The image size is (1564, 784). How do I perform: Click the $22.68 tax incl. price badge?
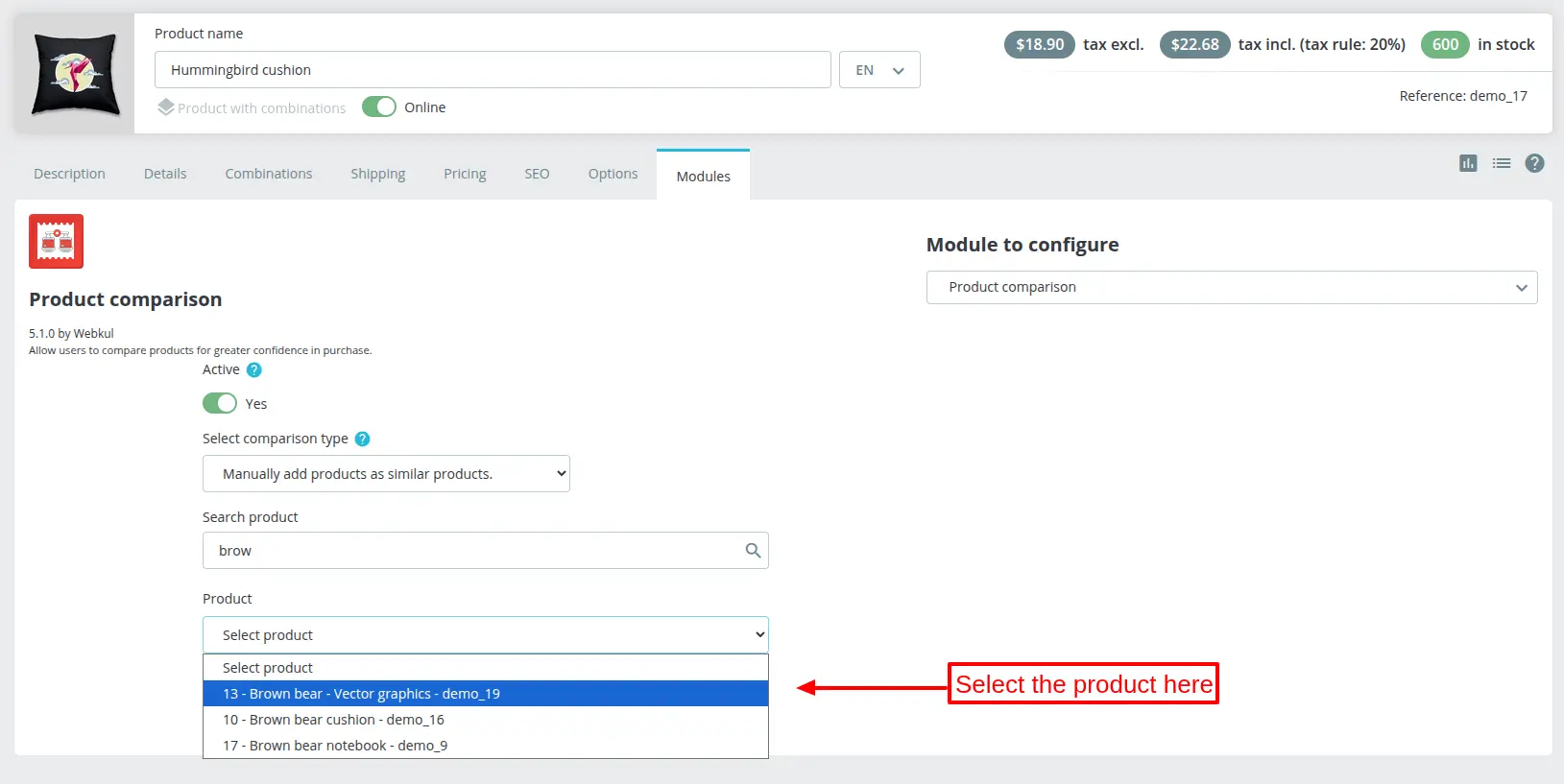tap(1194, 44)
